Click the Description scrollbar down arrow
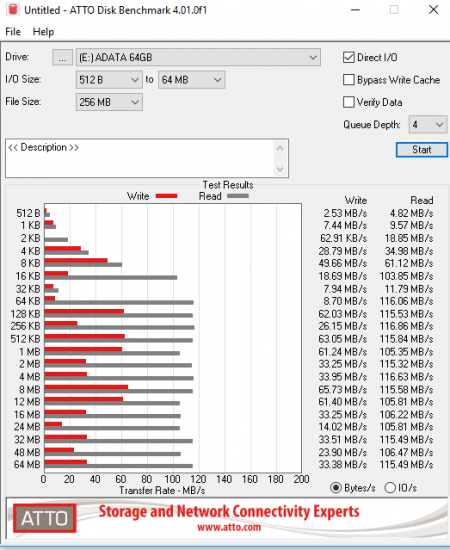Screen dimensions: 450x550 (280, 169)
